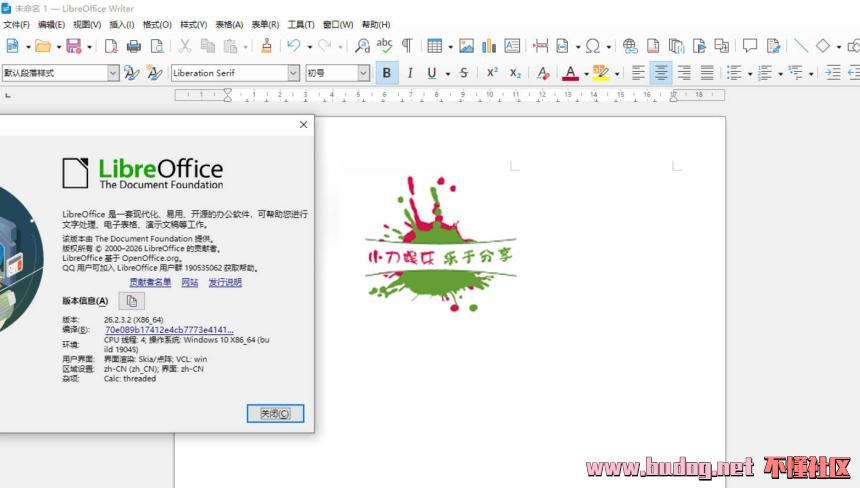The width and height of the screenshot is (860, 488).
Task: Toggle ordered numbered list icon
Action: point(765,73)
